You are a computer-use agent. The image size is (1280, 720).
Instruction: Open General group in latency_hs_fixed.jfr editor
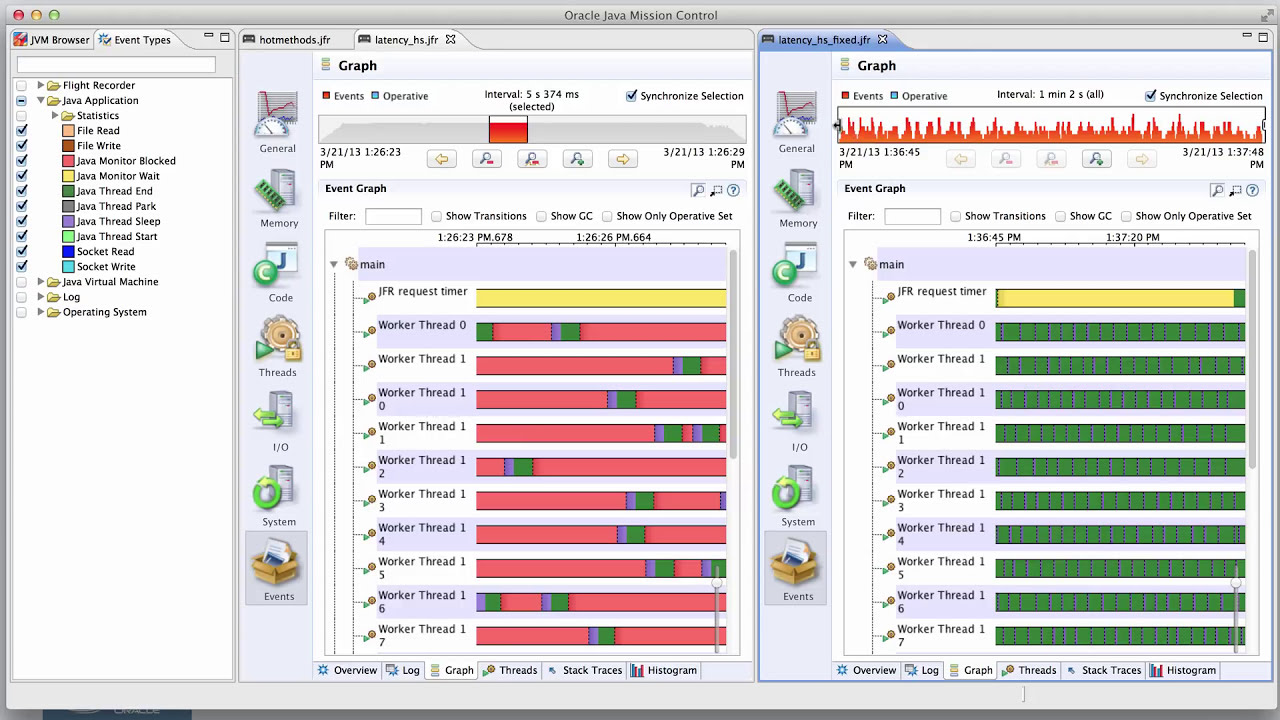[x=796, y=121]
